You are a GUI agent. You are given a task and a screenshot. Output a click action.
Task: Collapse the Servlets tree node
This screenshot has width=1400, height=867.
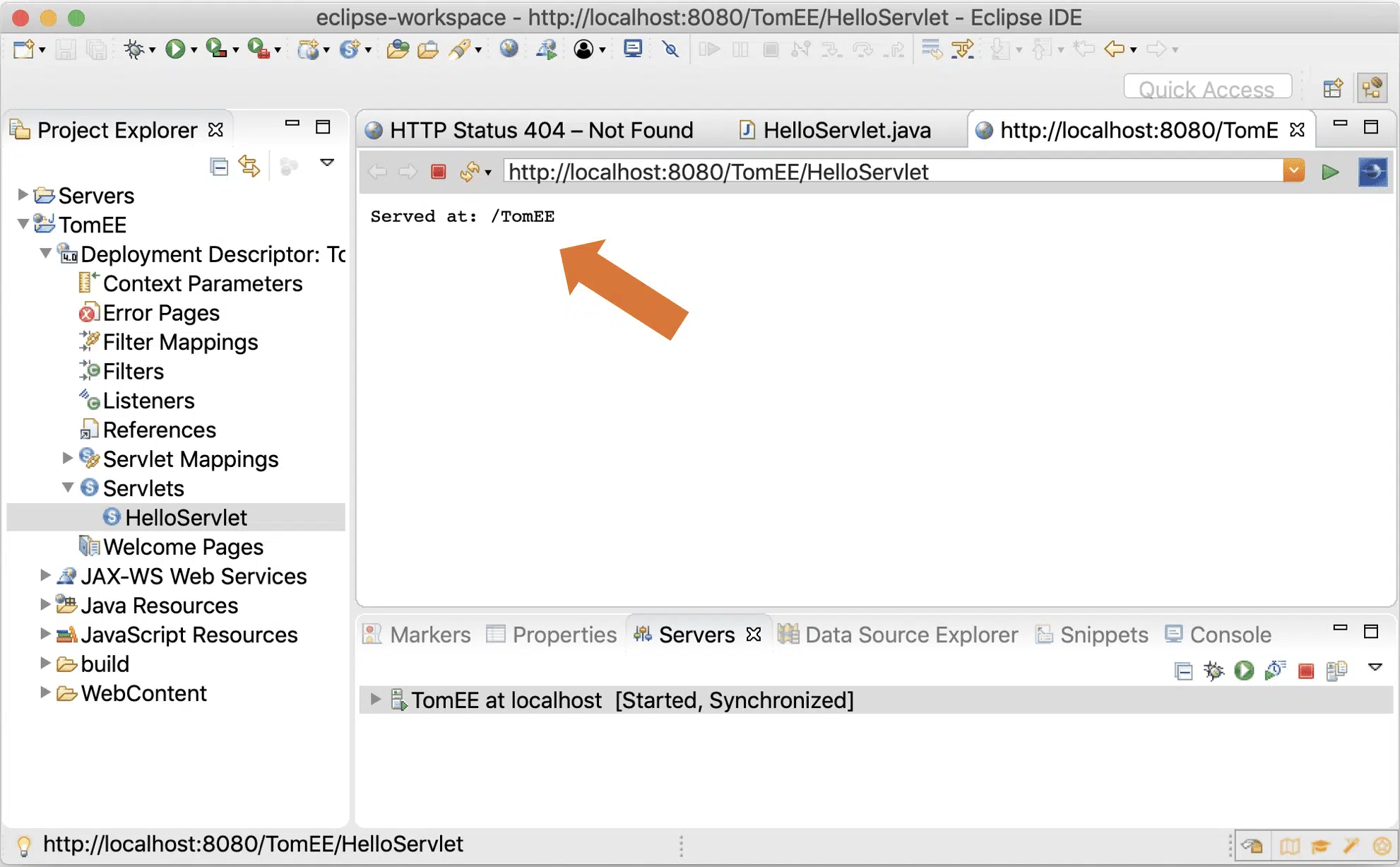[68, 487]
